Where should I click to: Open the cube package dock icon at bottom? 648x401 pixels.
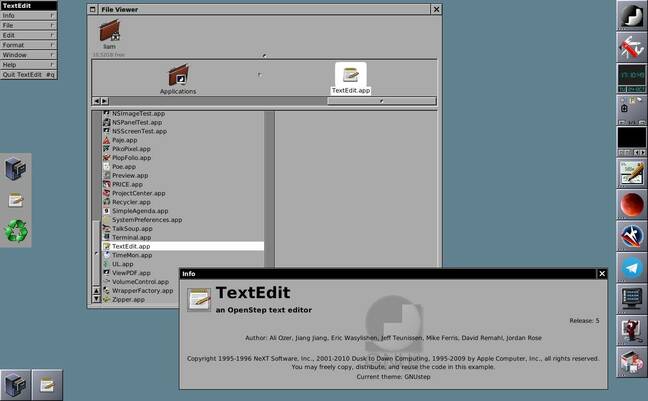(x=632, y=362)
